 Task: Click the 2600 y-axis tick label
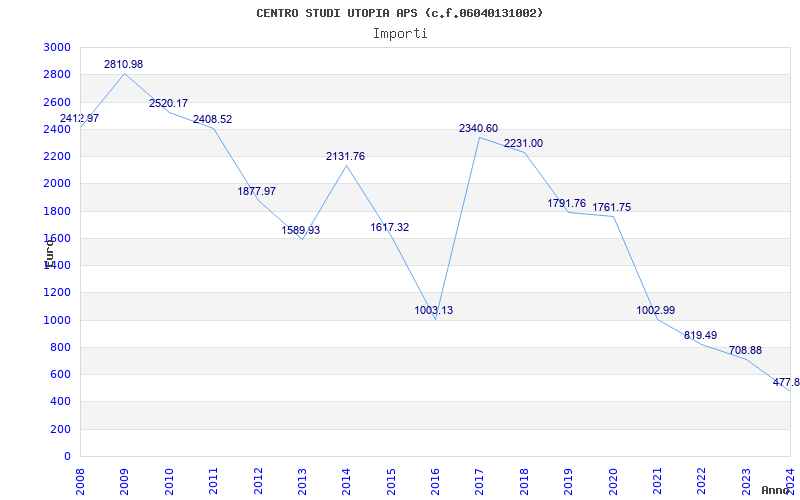click(57, 102)
